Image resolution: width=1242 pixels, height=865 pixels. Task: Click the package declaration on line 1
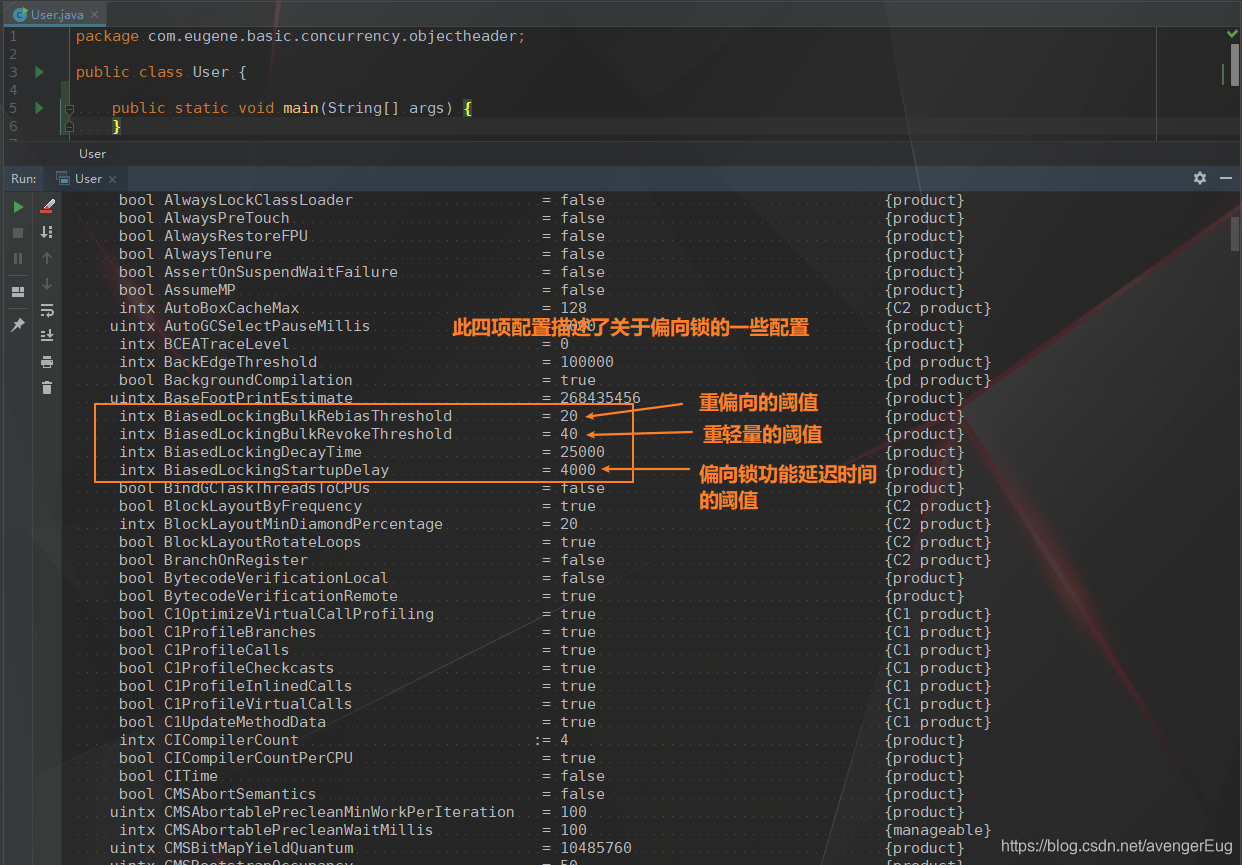coord(300,36)
